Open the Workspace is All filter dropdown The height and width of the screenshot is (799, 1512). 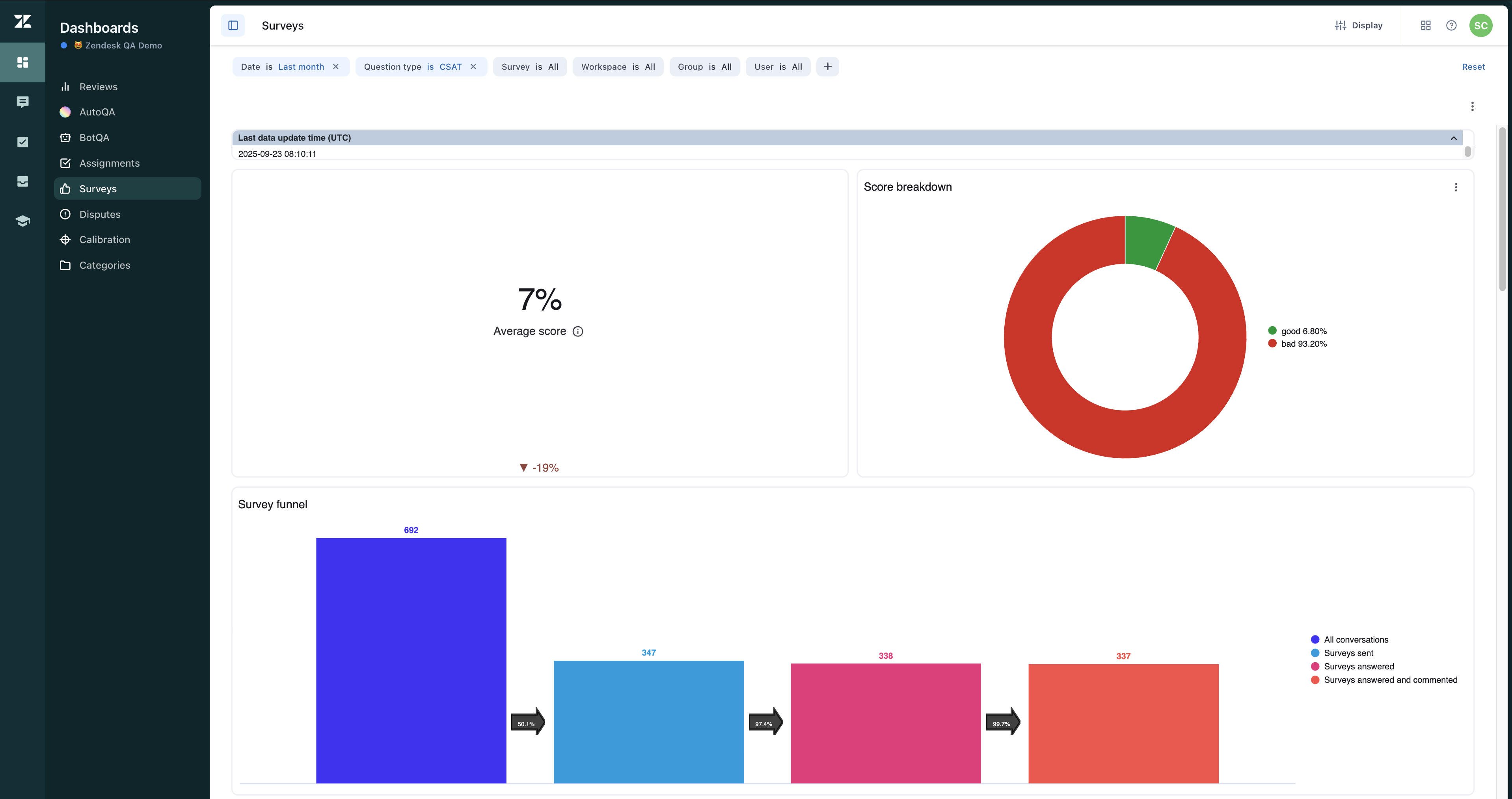point(618,67)
